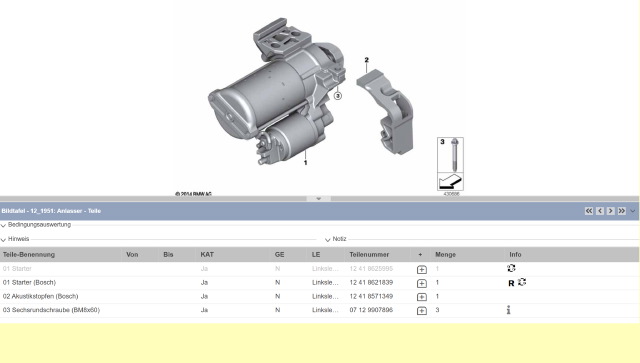Jump to first Bildtafel with double-left arrow
Viewport: 640px width, 363px height.
tap(589, 211)
